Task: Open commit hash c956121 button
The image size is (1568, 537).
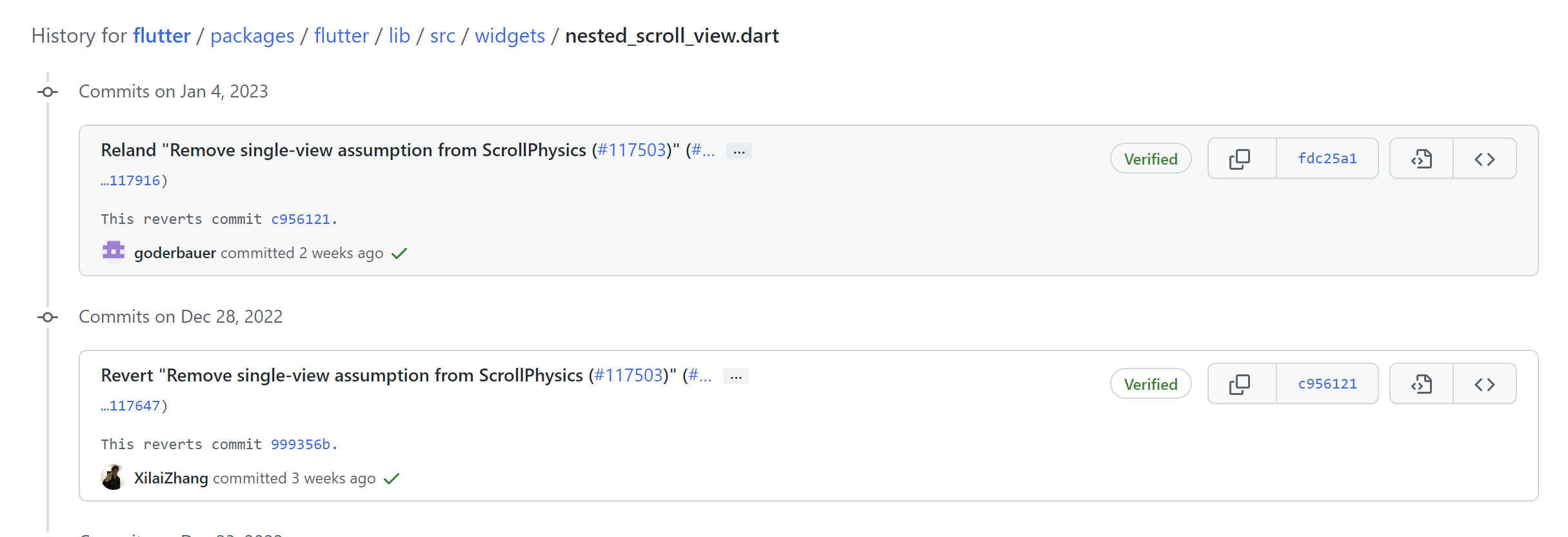Action: [x=1327, y=384]
